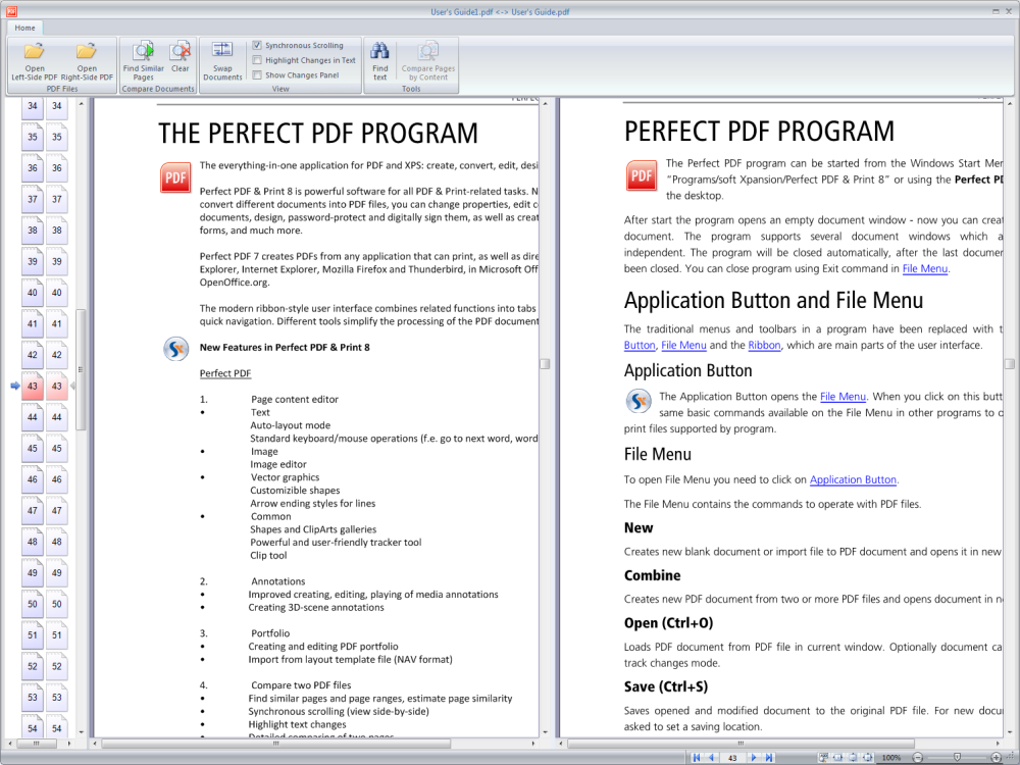Click red PDF logo in right document
Image resolution: width=1020 pixels, height=765 pixels.
click(x=641, y=175)
